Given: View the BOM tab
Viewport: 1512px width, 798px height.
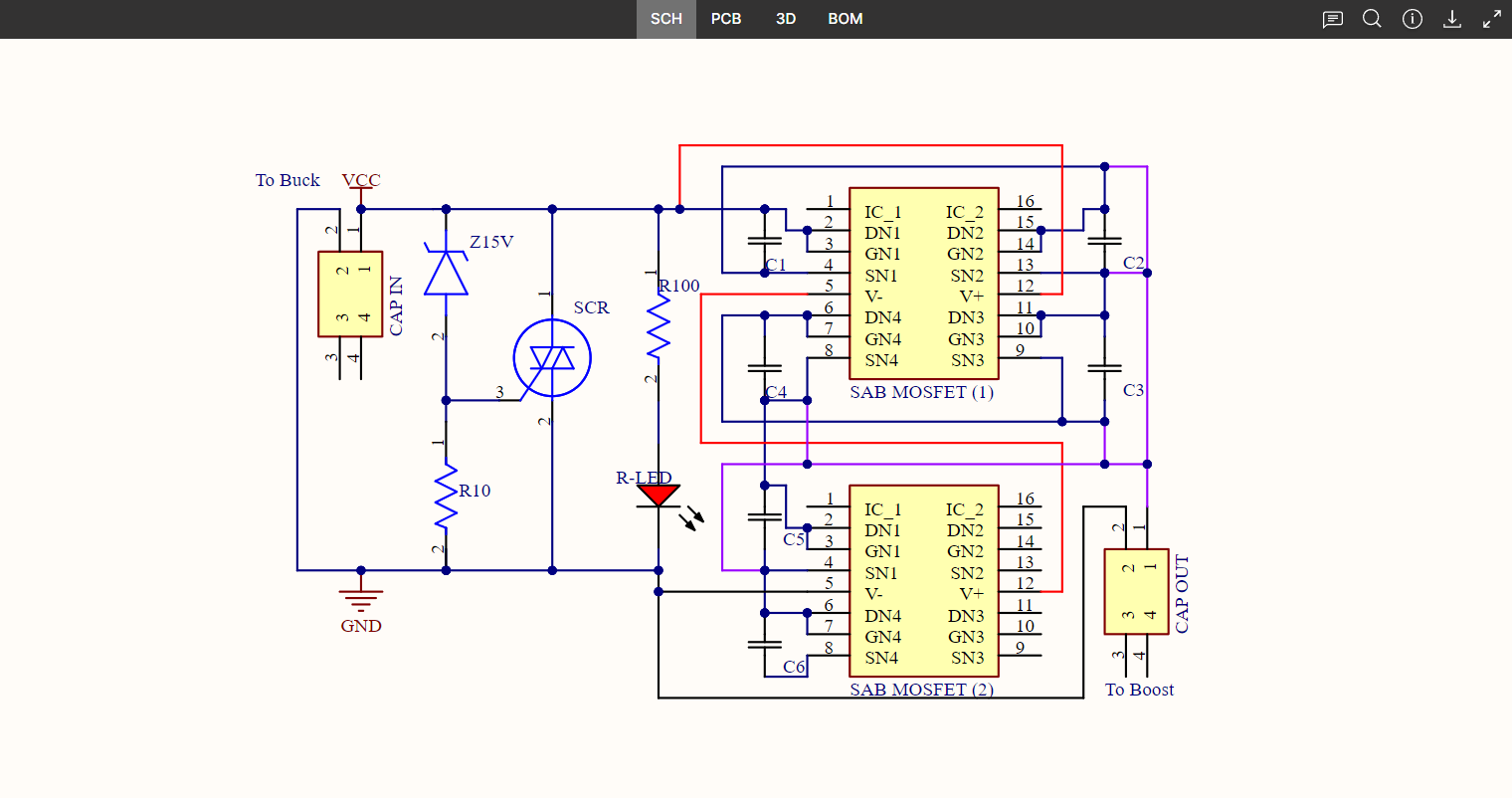Looking at the screenshot, I should (845, 18).
